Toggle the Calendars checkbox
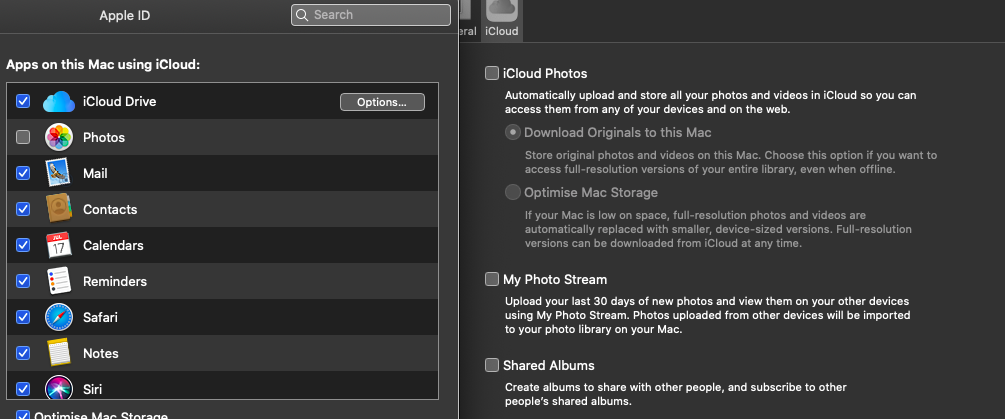The height and width of the screenshot is (419, 1005). (23, 245)
